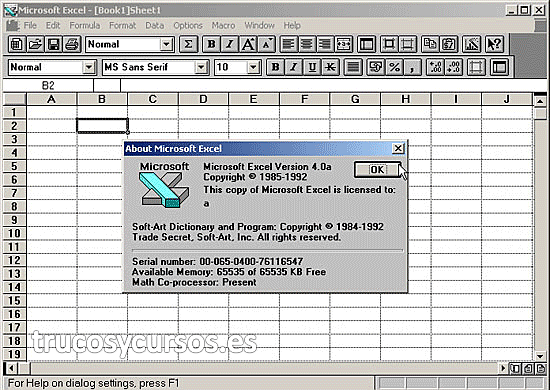Open the Formula menu
Screen dimensions: 551x390
click(x=85, y=26)
